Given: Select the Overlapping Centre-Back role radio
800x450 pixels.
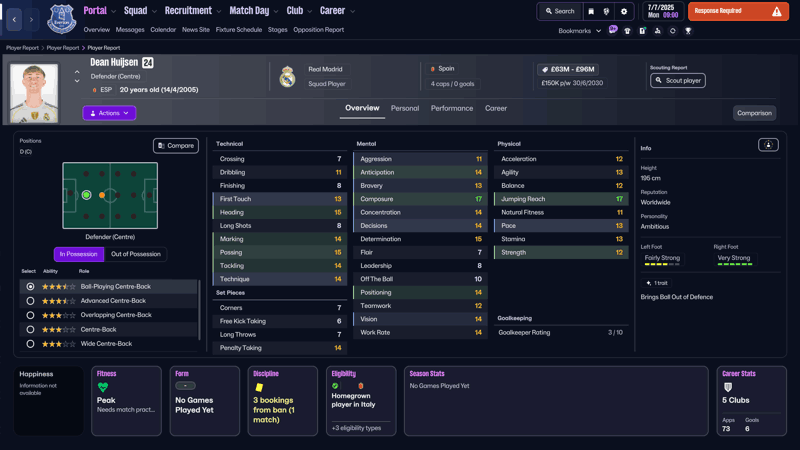Looking at the screenshot, I should coord(31,315).
